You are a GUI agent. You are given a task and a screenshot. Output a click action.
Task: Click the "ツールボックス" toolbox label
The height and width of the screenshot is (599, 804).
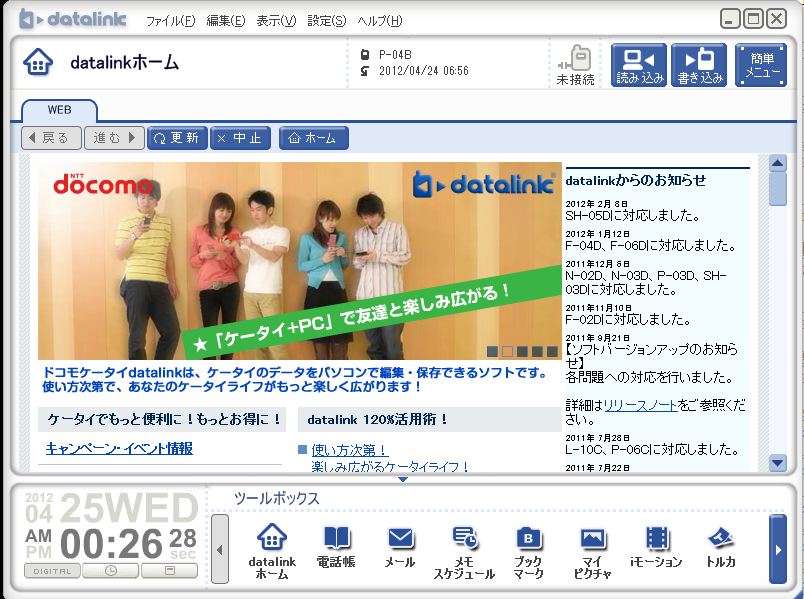(276, 498)
